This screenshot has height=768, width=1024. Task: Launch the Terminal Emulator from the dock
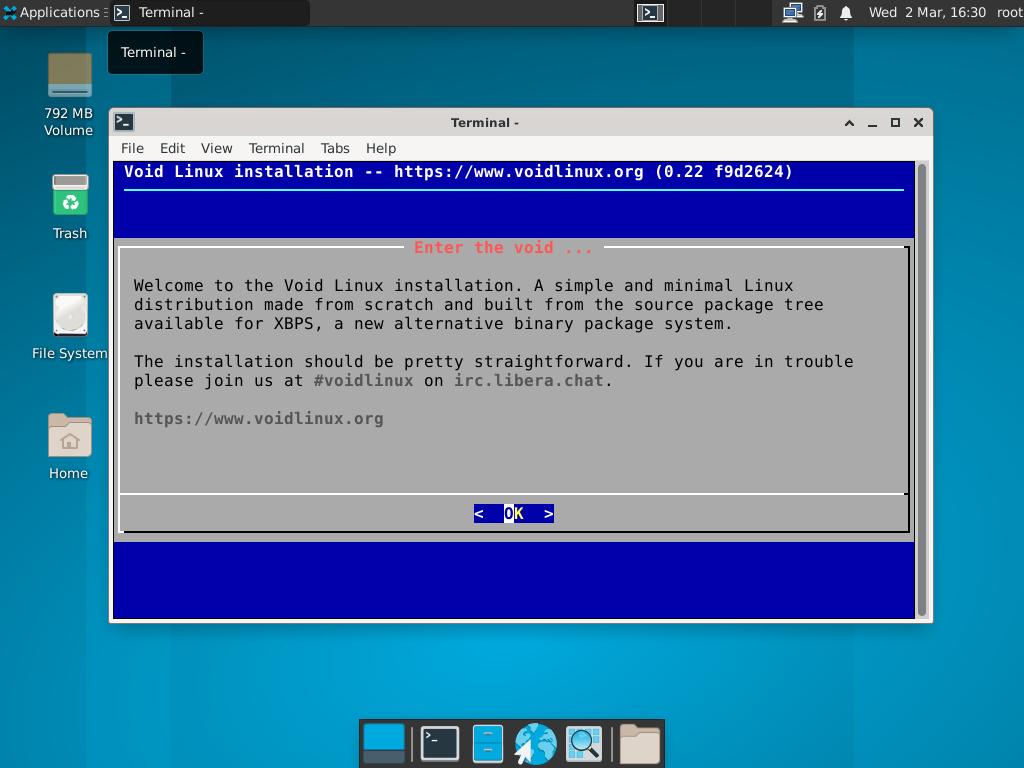[440, 743]
